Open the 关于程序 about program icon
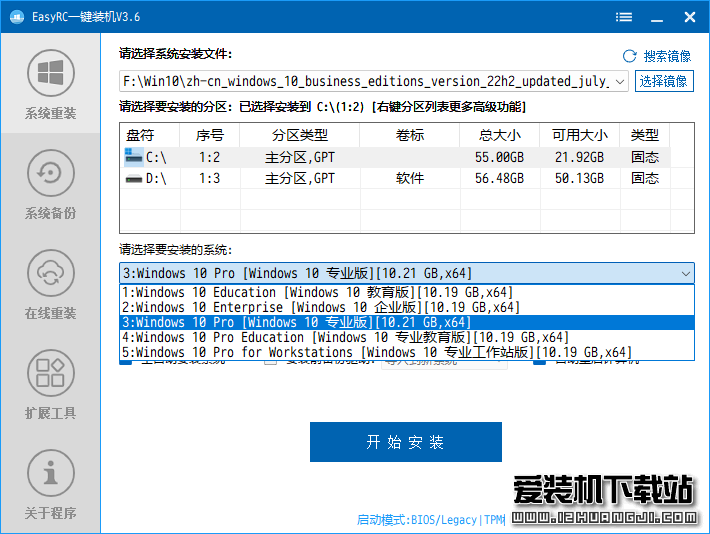This screenshot has width=710, height=534. tap(51, 473)
